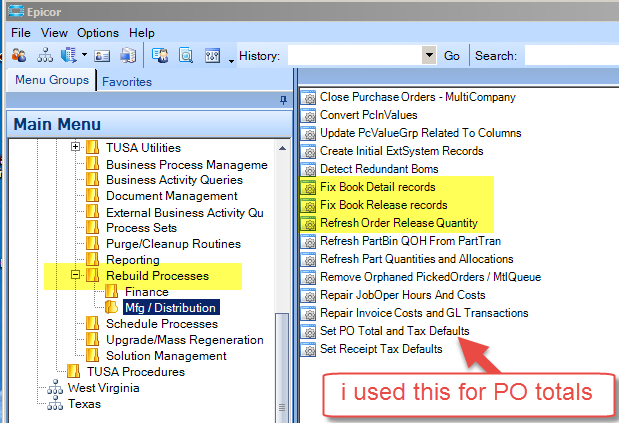
Task: Select Finance subfolder
Action: click(146, 292)
